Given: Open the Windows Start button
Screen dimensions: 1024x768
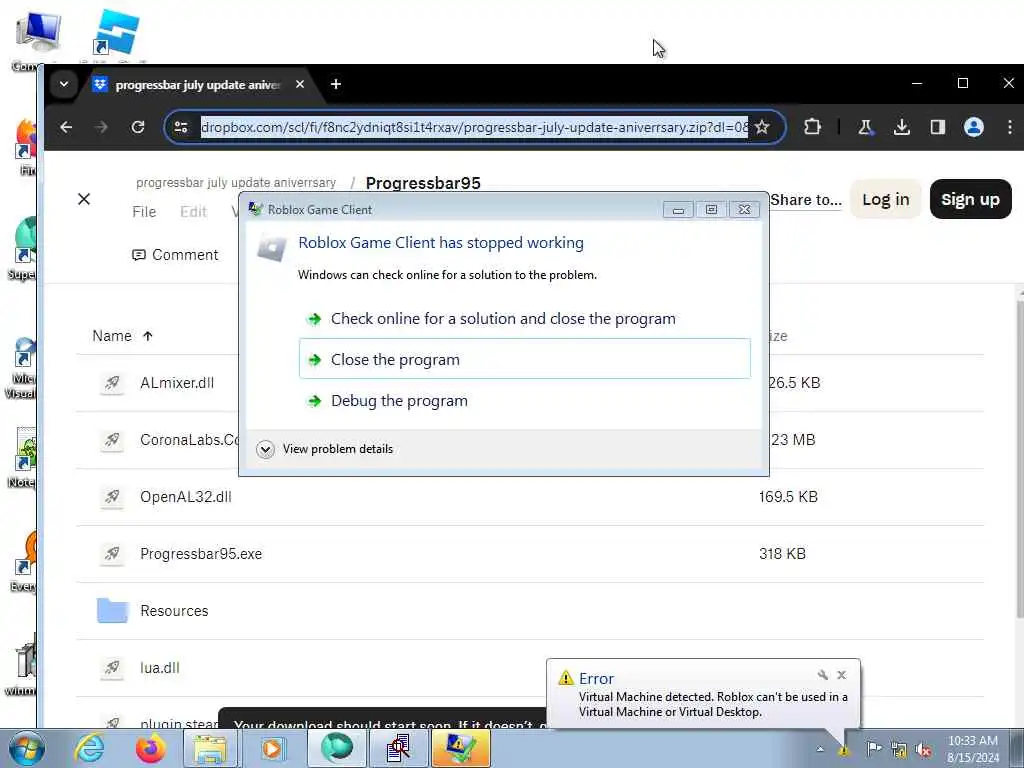Looking at the screenshot, I should click(x=27, y=748).
